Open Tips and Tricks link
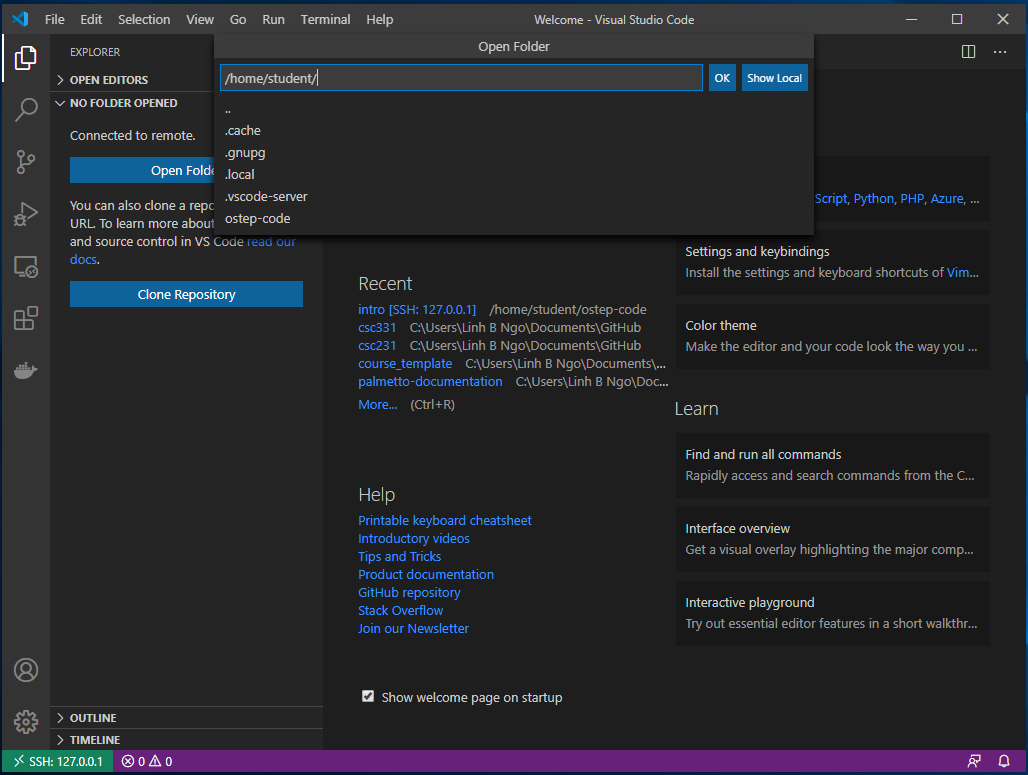The image size is (1028, 775). (x=399, y=557)
